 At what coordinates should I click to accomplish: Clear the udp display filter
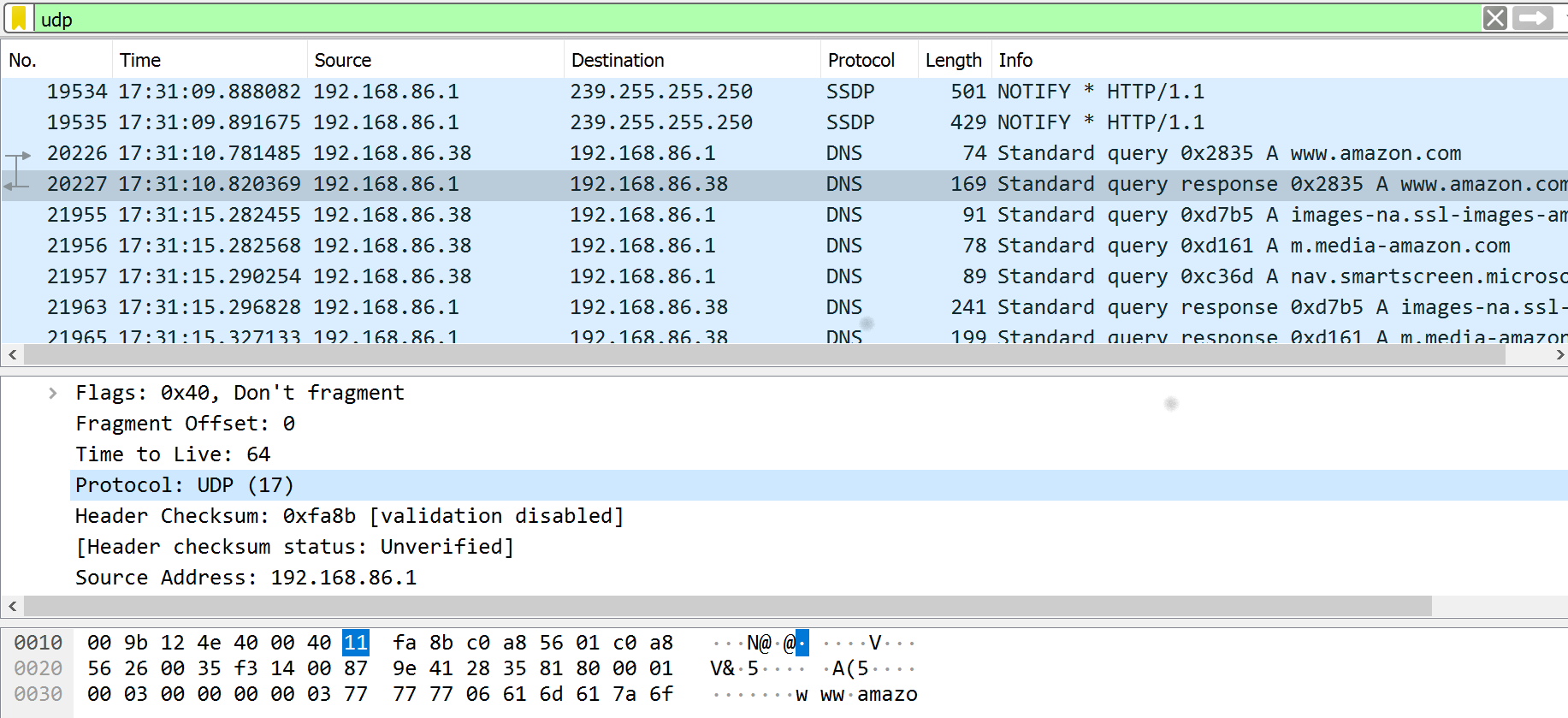coord(1495,18)
